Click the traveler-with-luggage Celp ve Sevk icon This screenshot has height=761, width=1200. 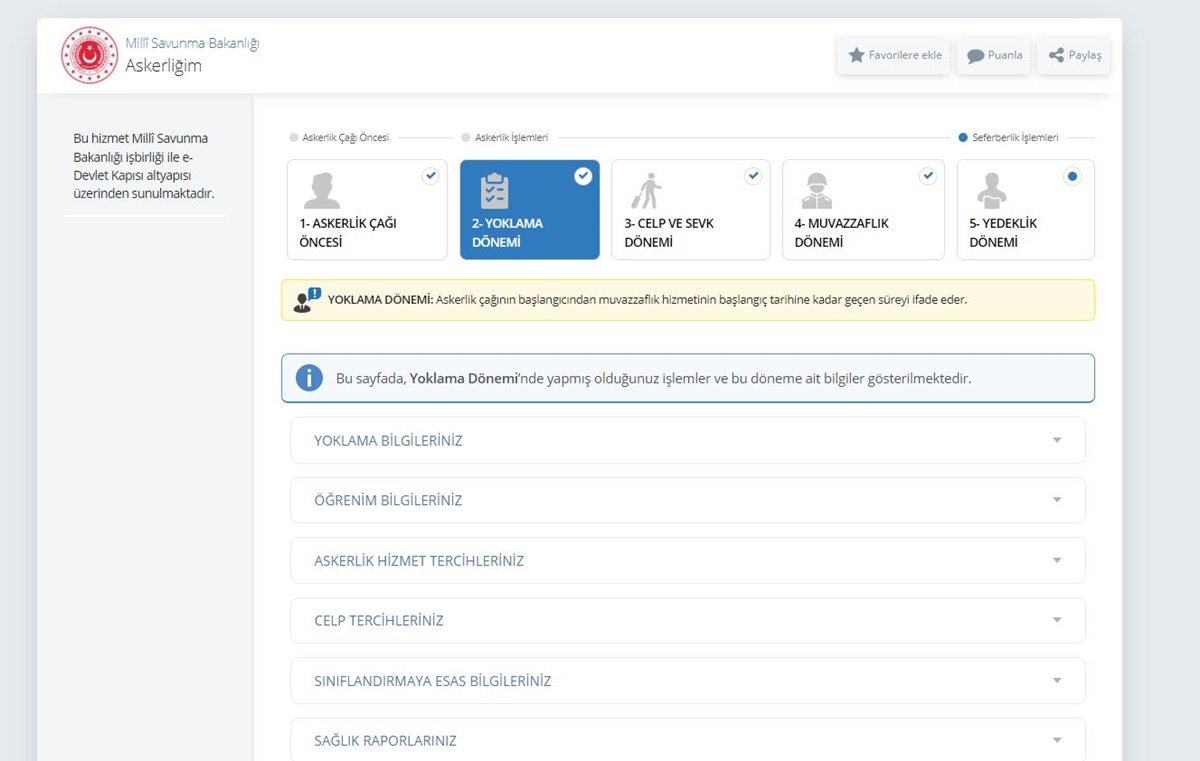click(x=647, y=190)
